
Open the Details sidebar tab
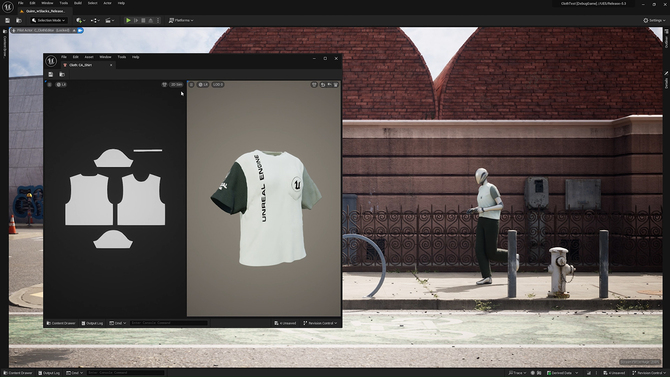pyautogui.click(x=666, y=80)
